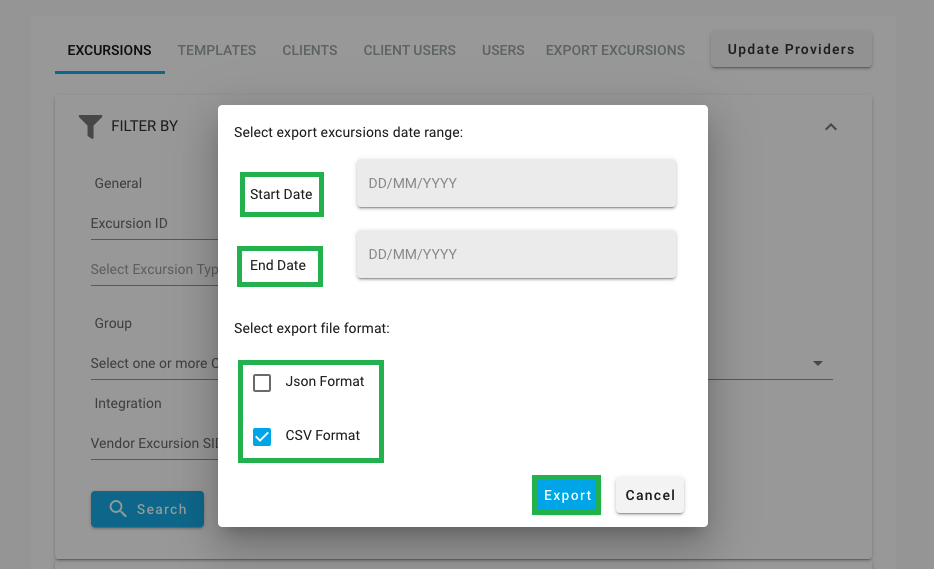Viewport: 934px width, 569px height.
Task: Check the Json Format checkbox
Action: point(262,383)
